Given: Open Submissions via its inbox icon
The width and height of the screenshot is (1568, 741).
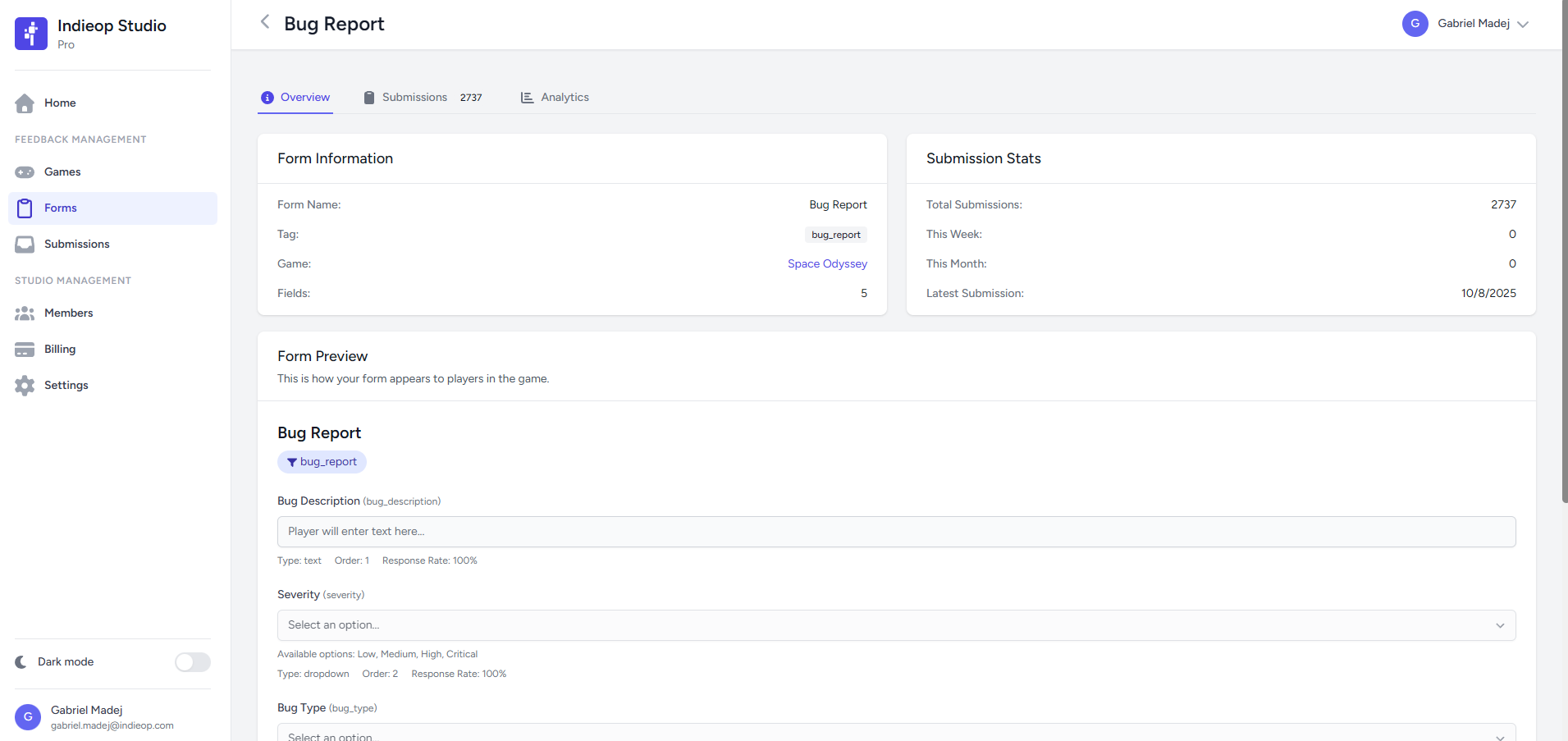Looking at the screenshot, I should (25, 244).
